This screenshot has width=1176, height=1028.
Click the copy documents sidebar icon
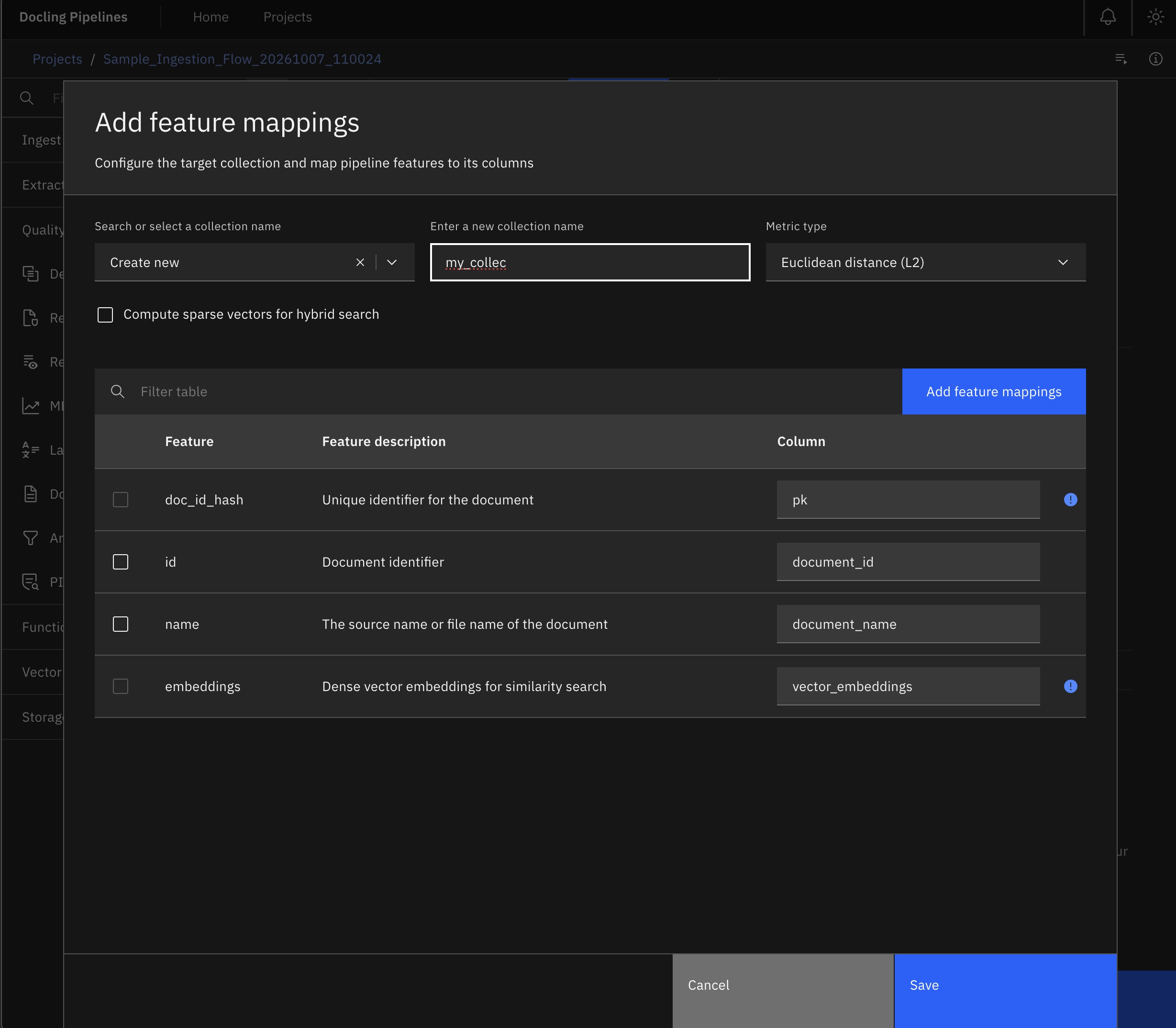[31, 274]
